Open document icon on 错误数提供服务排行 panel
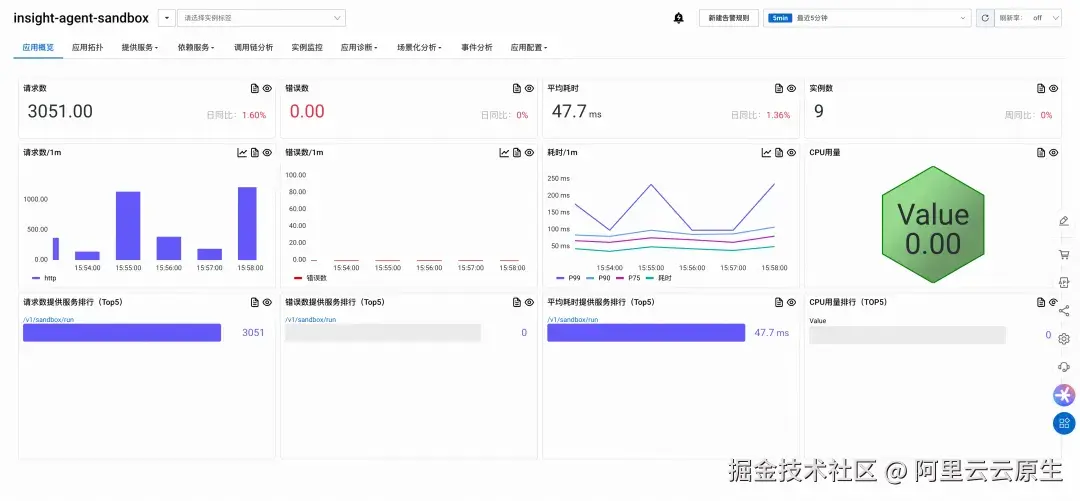The image size is (1080, 501). [517, 302]
